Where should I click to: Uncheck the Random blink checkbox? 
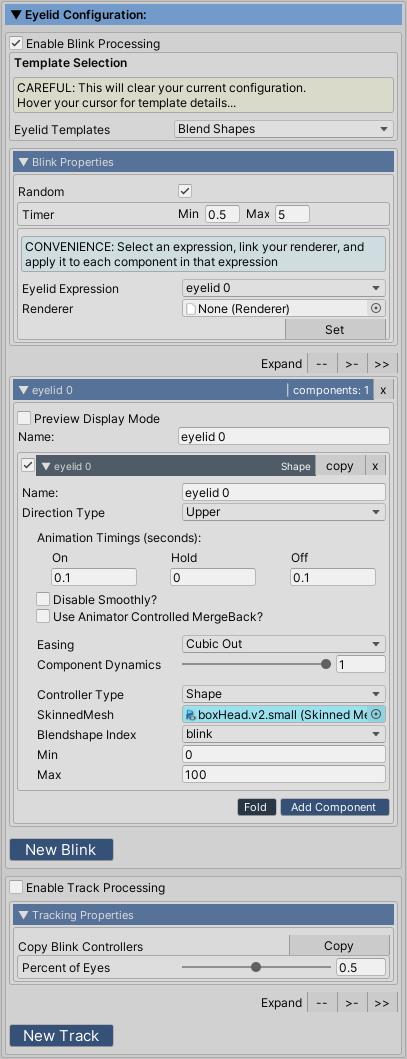184,191
